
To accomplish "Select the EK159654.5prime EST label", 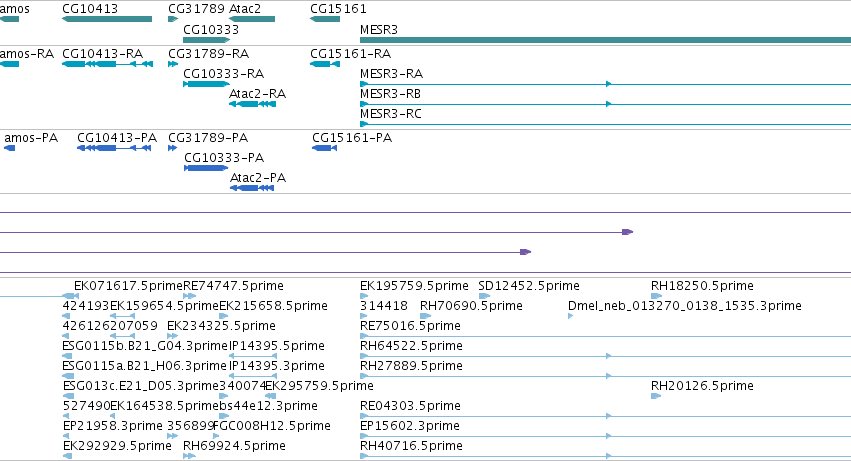I will [x=164, y=306].
